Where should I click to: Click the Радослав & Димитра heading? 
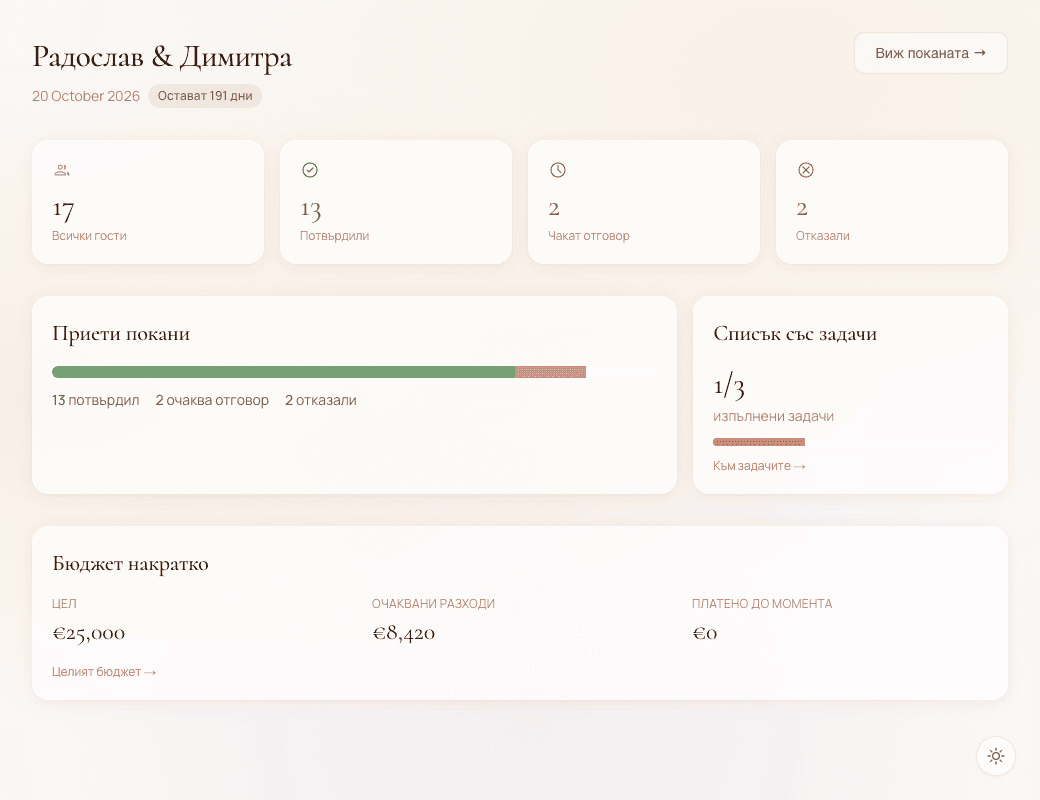pos(162,57)
